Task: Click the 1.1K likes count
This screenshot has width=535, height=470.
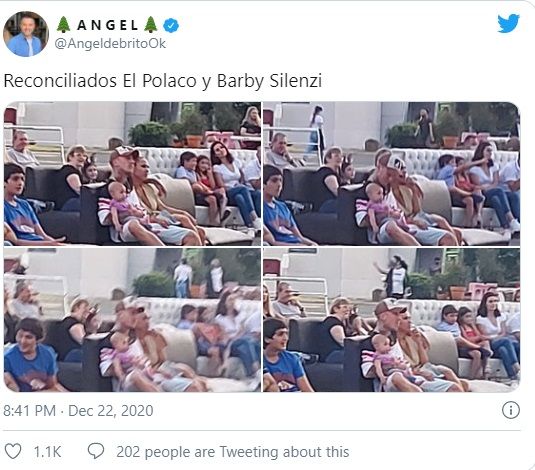Action: [47, 452]
